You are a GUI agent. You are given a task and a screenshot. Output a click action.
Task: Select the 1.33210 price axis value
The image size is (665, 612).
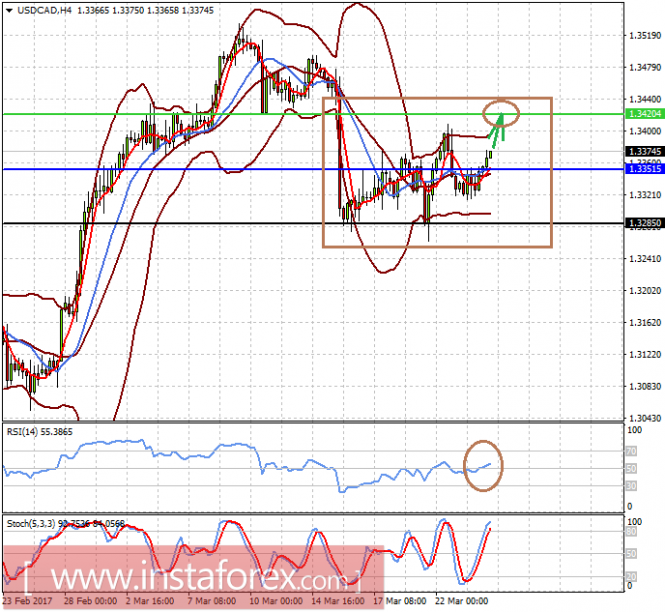(x=645, y=195)
